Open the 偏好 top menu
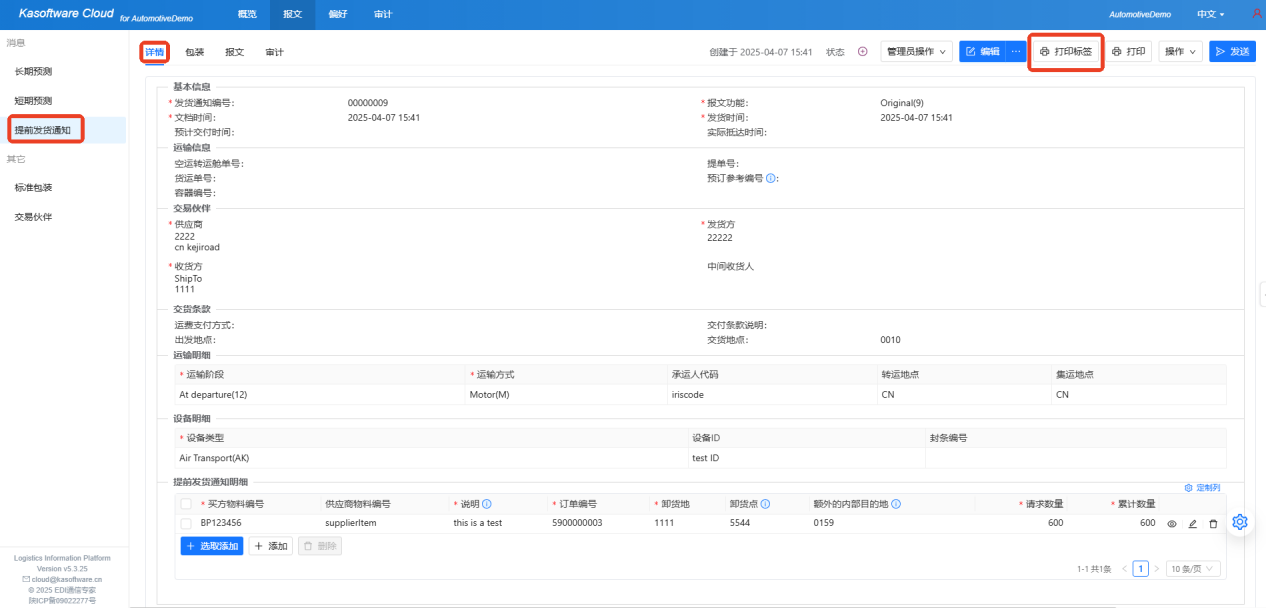The width and height of the screenshot is (1266, 608). pyautogui.click(x=337, y=14)
